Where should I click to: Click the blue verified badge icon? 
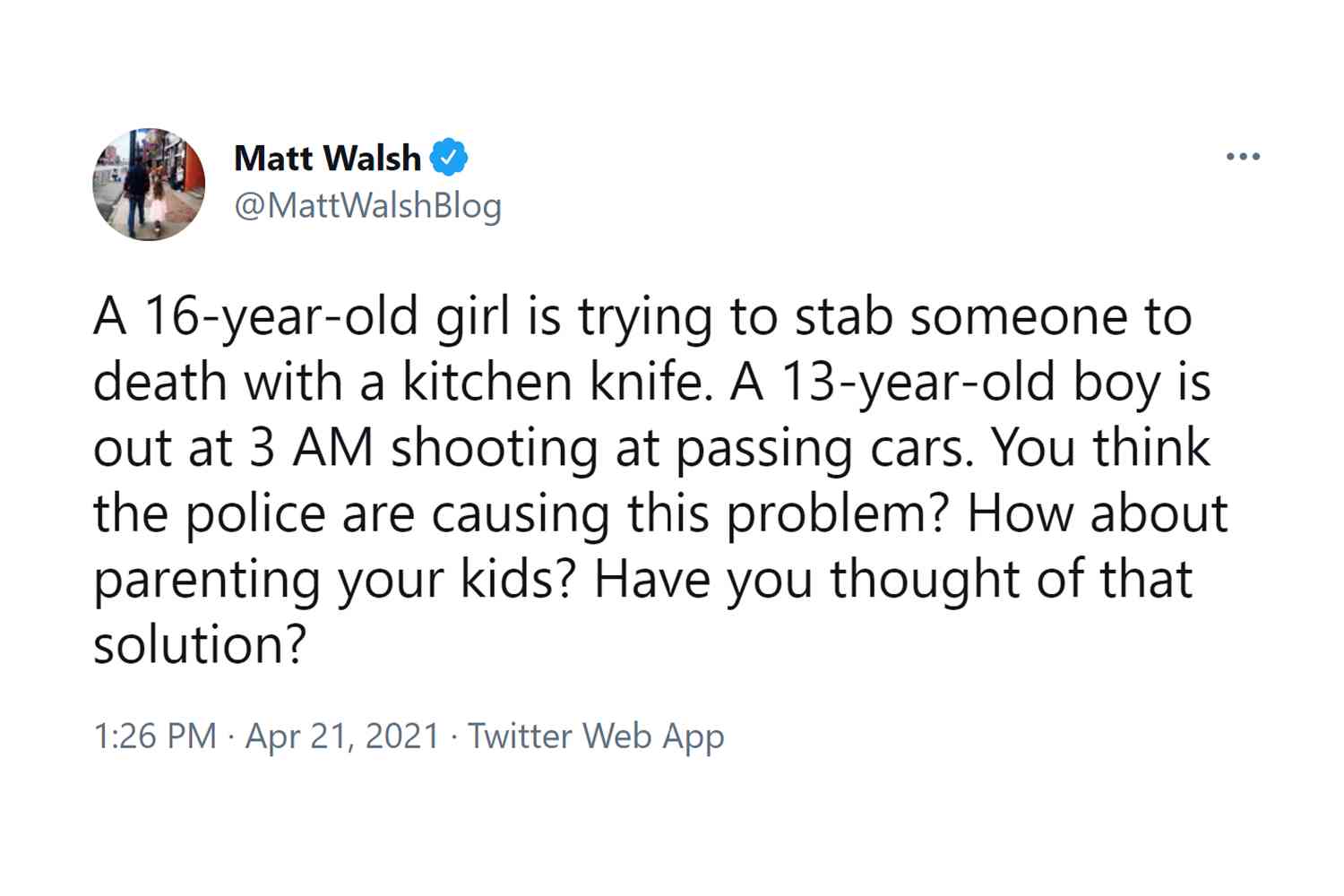(x=449, y=158)
